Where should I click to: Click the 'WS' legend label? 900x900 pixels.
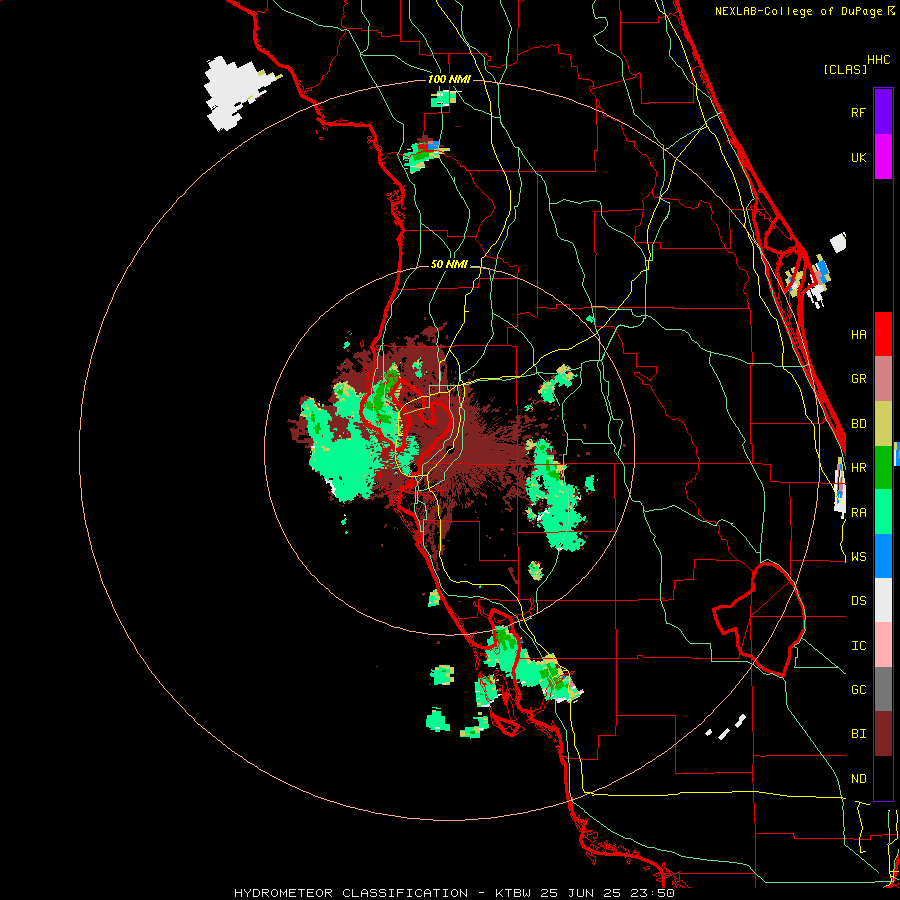tap(858, 557)
